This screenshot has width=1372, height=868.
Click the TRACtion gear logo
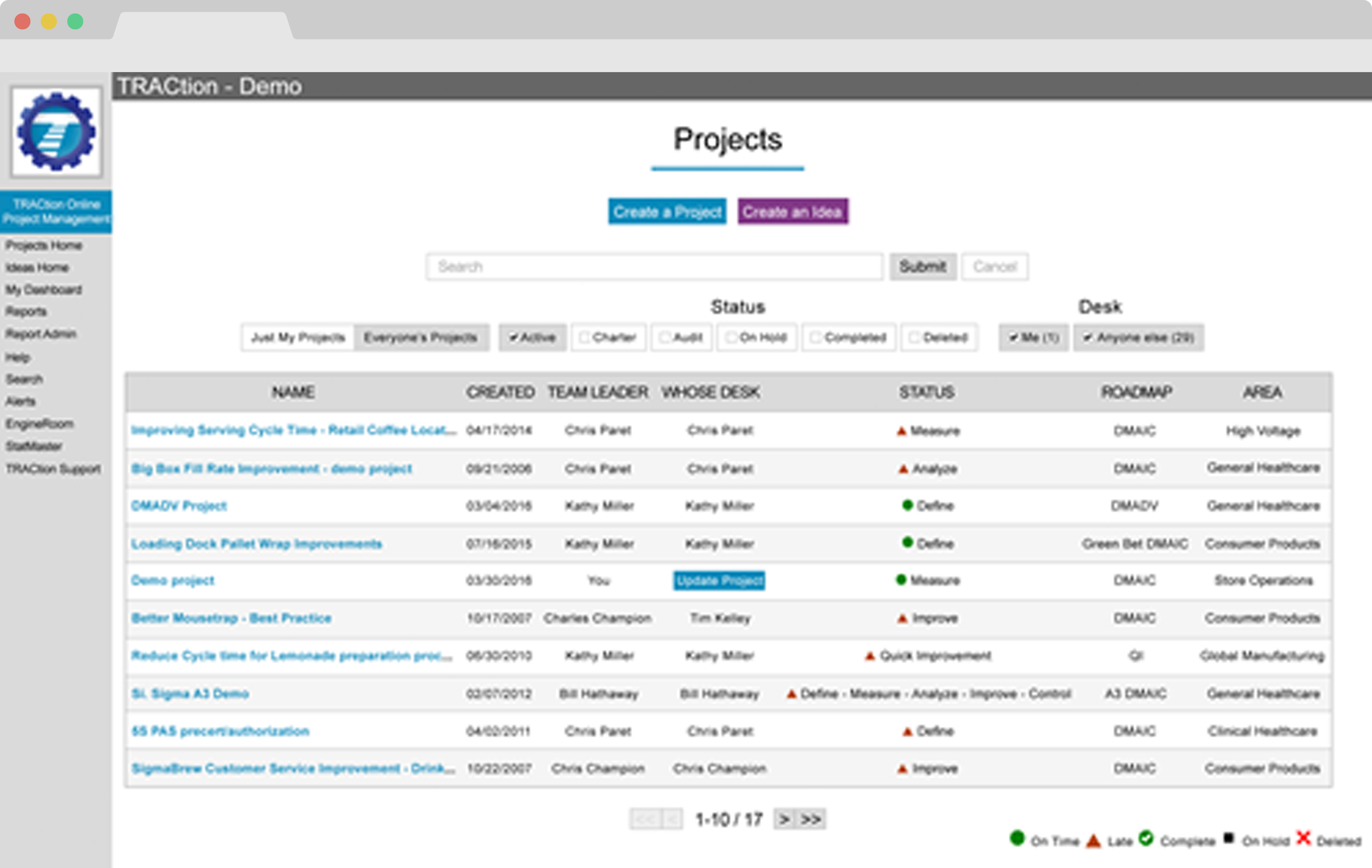pos(55,132)
